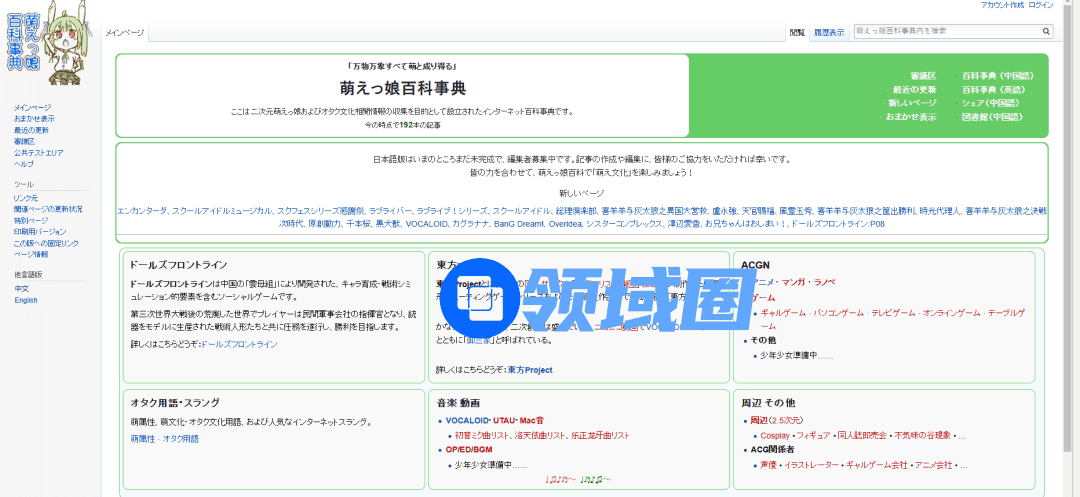Image resolution: width=1080 pixels, height=497 pixels.
Task: Open the アカウント作成 link
Action: (x=1001, y=5)
